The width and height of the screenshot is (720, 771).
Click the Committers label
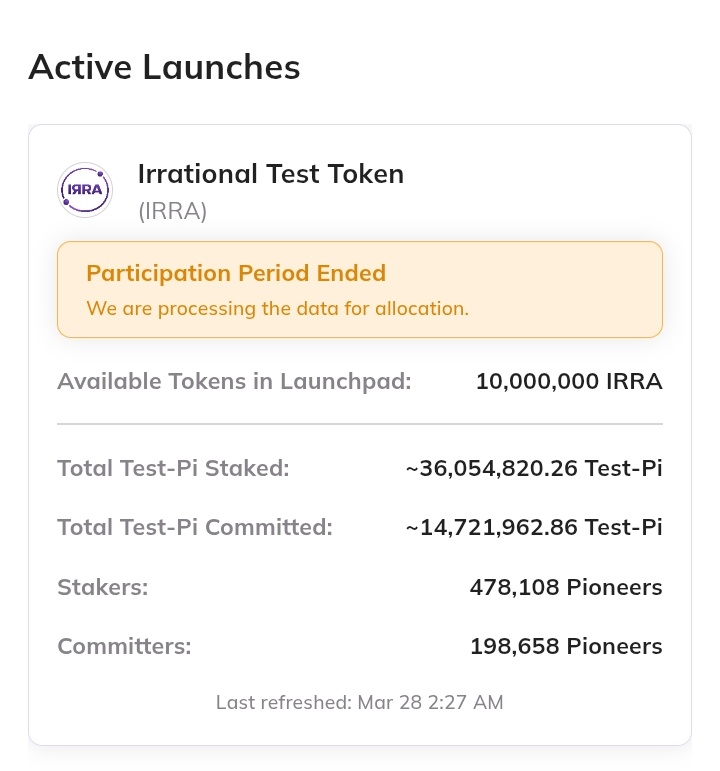pyautogui.click(x=124, y=647)
